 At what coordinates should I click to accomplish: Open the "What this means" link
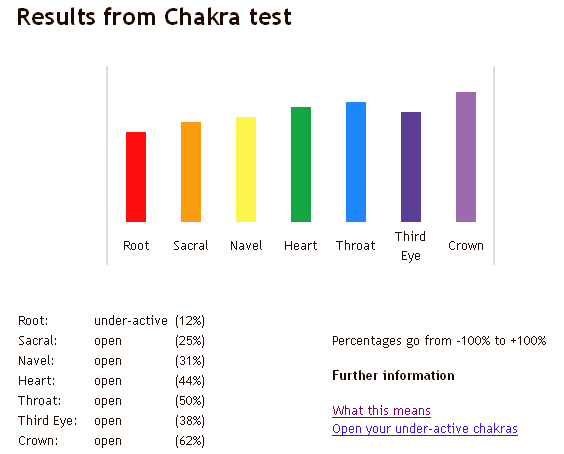coord(381,410)
